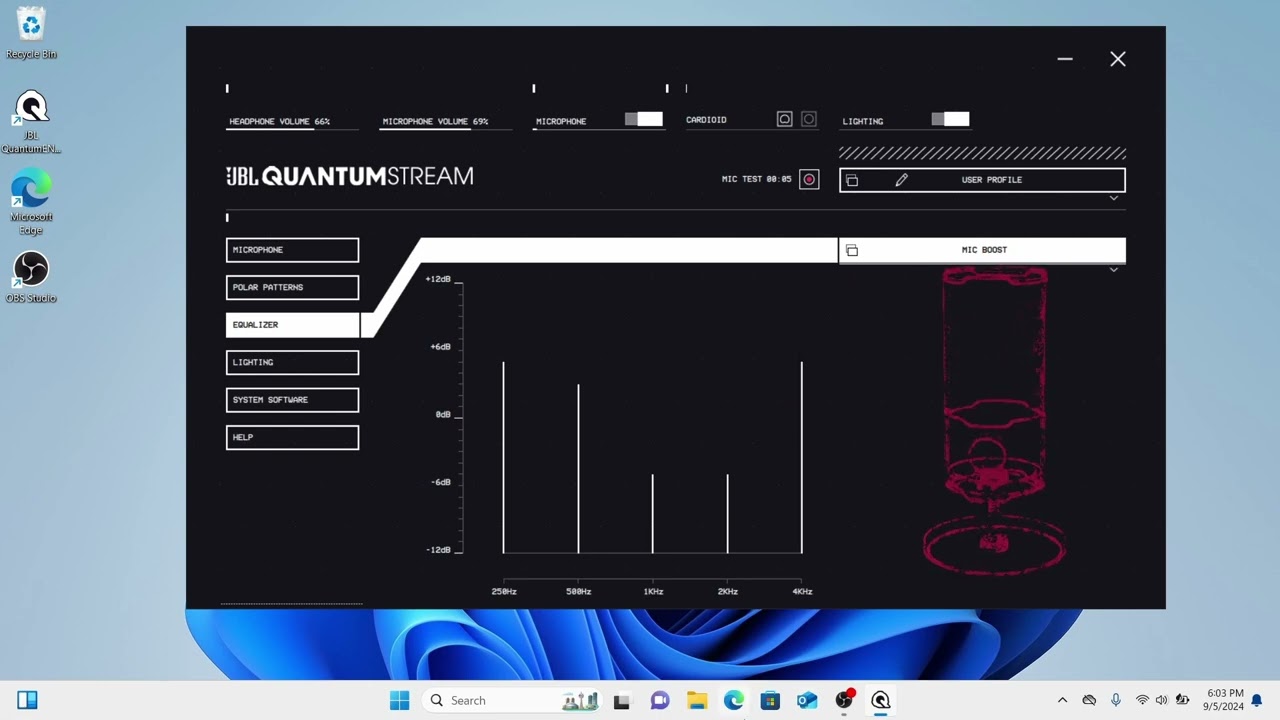
Task: Click the User Profile button
Action: [982, 180]
